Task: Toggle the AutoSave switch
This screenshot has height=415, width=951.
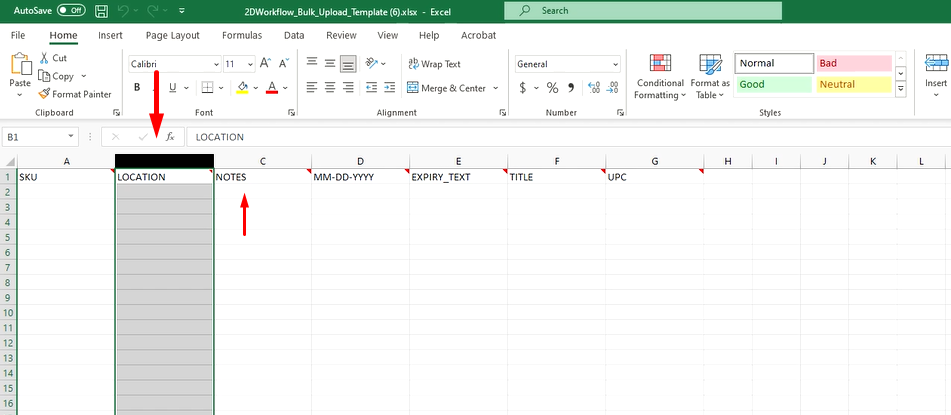Action: (x=70, y=10)
